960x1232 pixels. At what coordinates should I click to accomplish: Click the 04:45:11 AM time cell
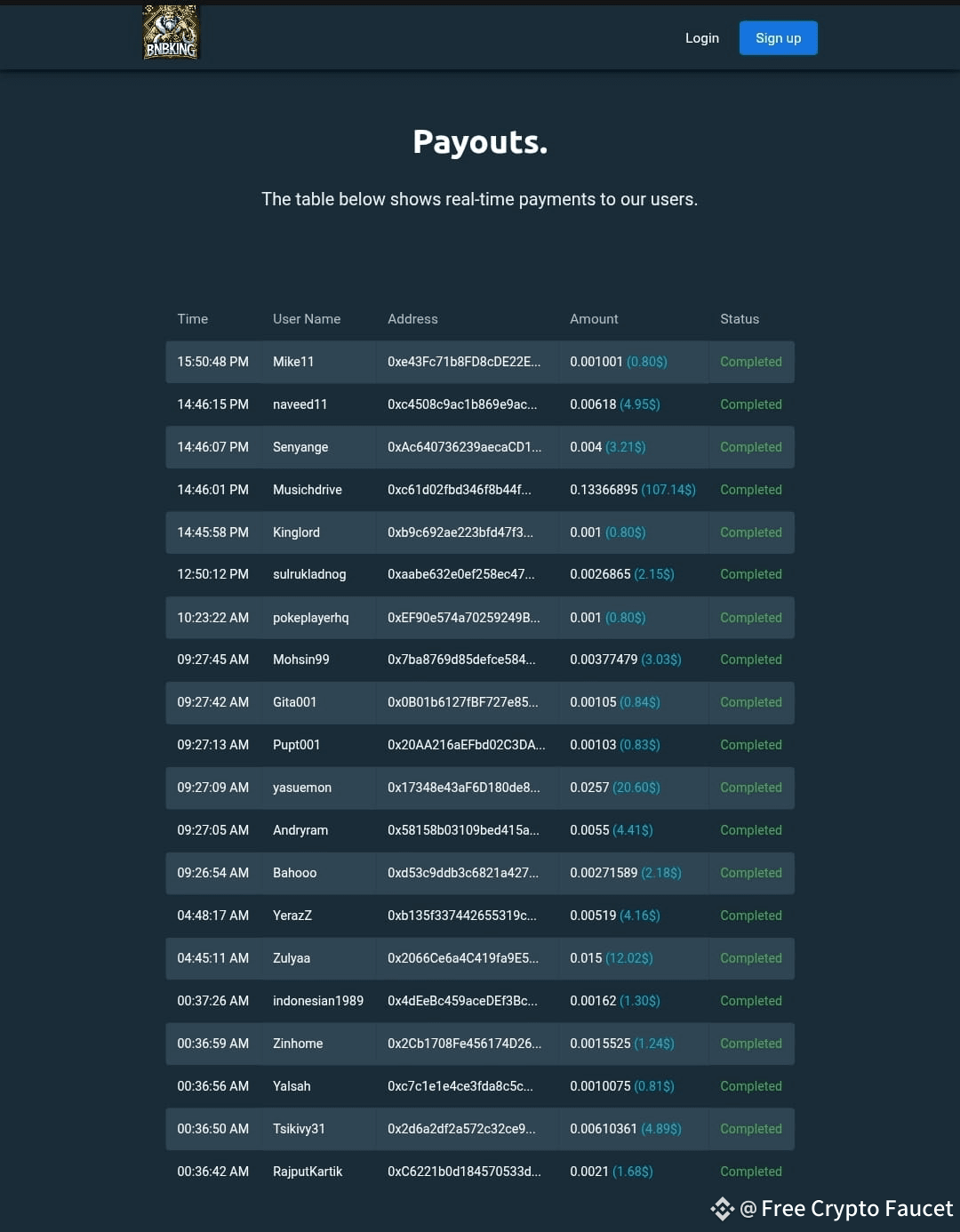coord(212,958)
